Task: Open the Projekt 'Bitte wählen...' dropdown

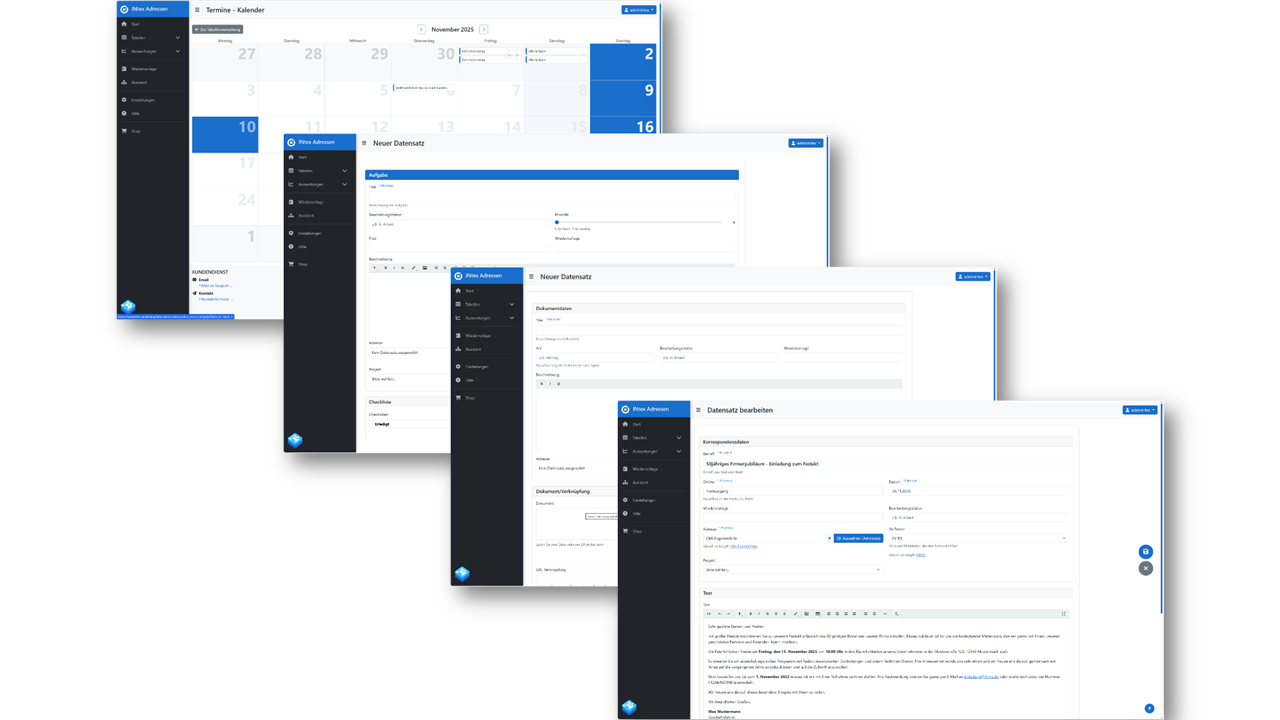Action: pyautogui.click(x=793, y=570)
